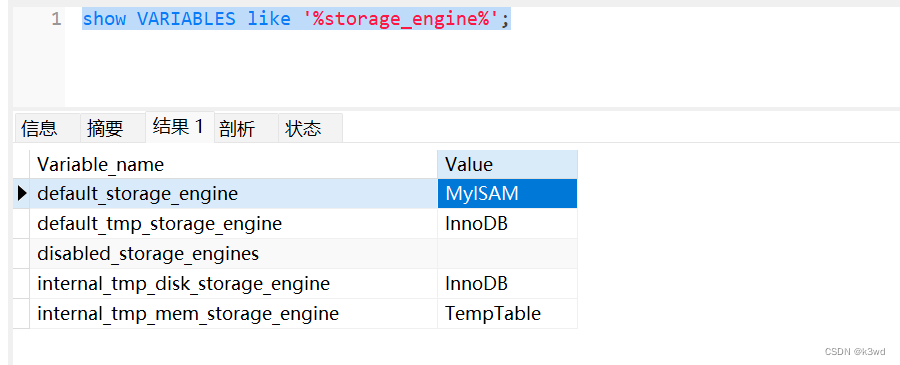
Task: Click line number 1 in editor gutter
Action: pos(56,20)
